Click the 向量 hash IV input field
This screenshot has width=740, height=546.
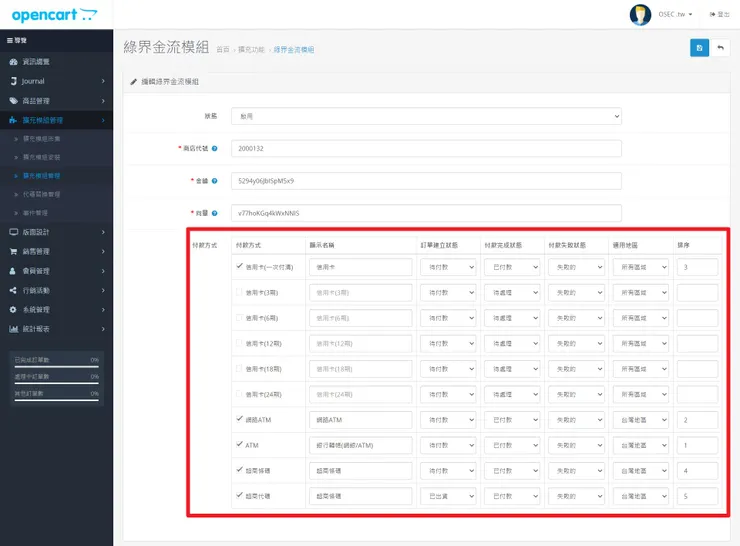(x=426, y=213)
